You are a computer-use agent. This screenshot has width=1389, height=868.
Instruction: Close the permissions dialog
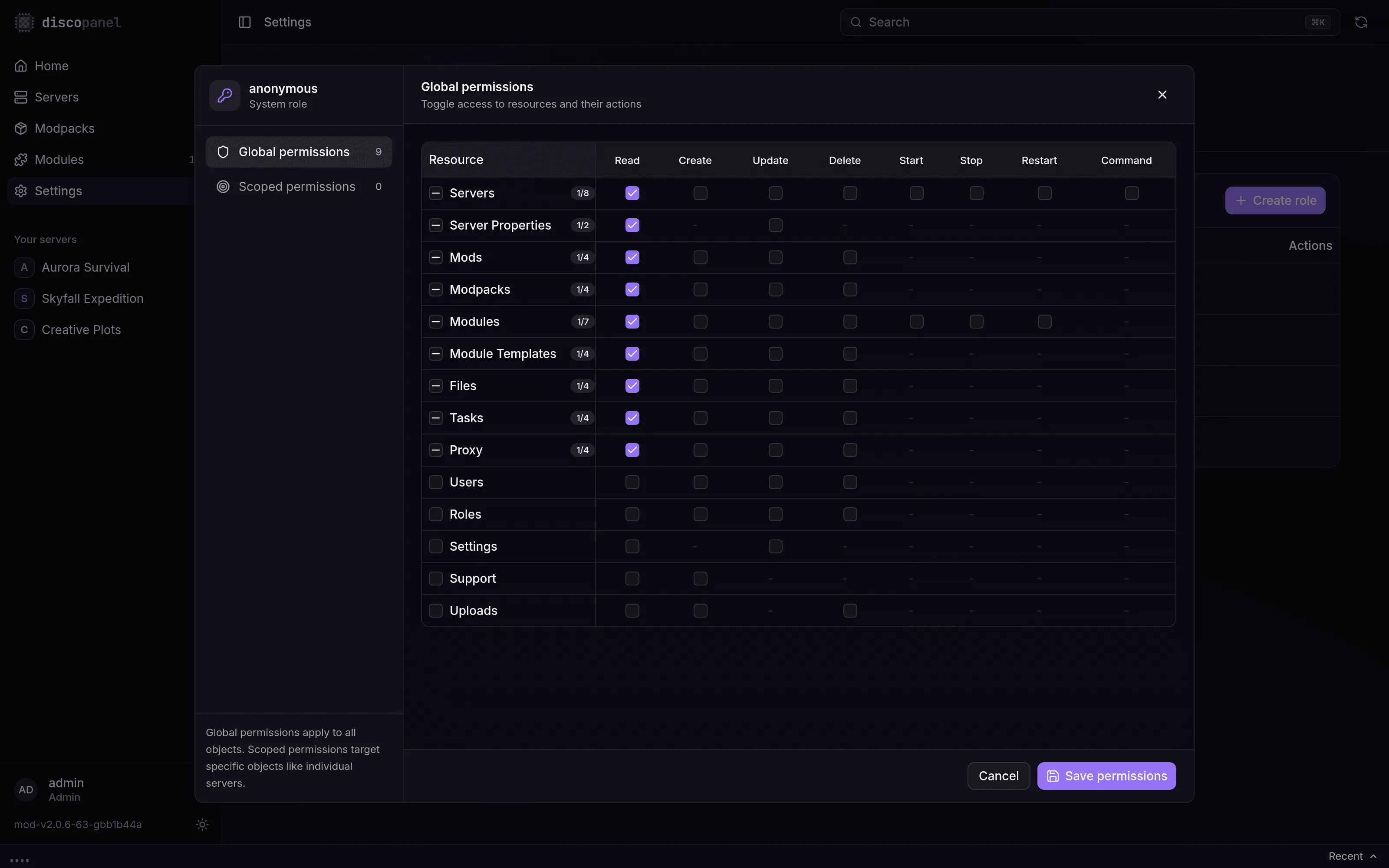pos(1162,95)
